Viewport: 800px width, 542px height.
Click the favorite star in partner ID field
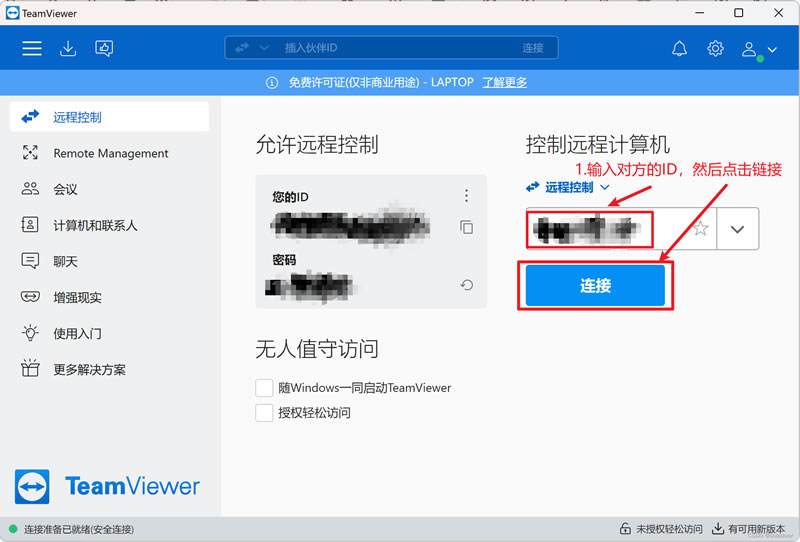pos(701,229)
